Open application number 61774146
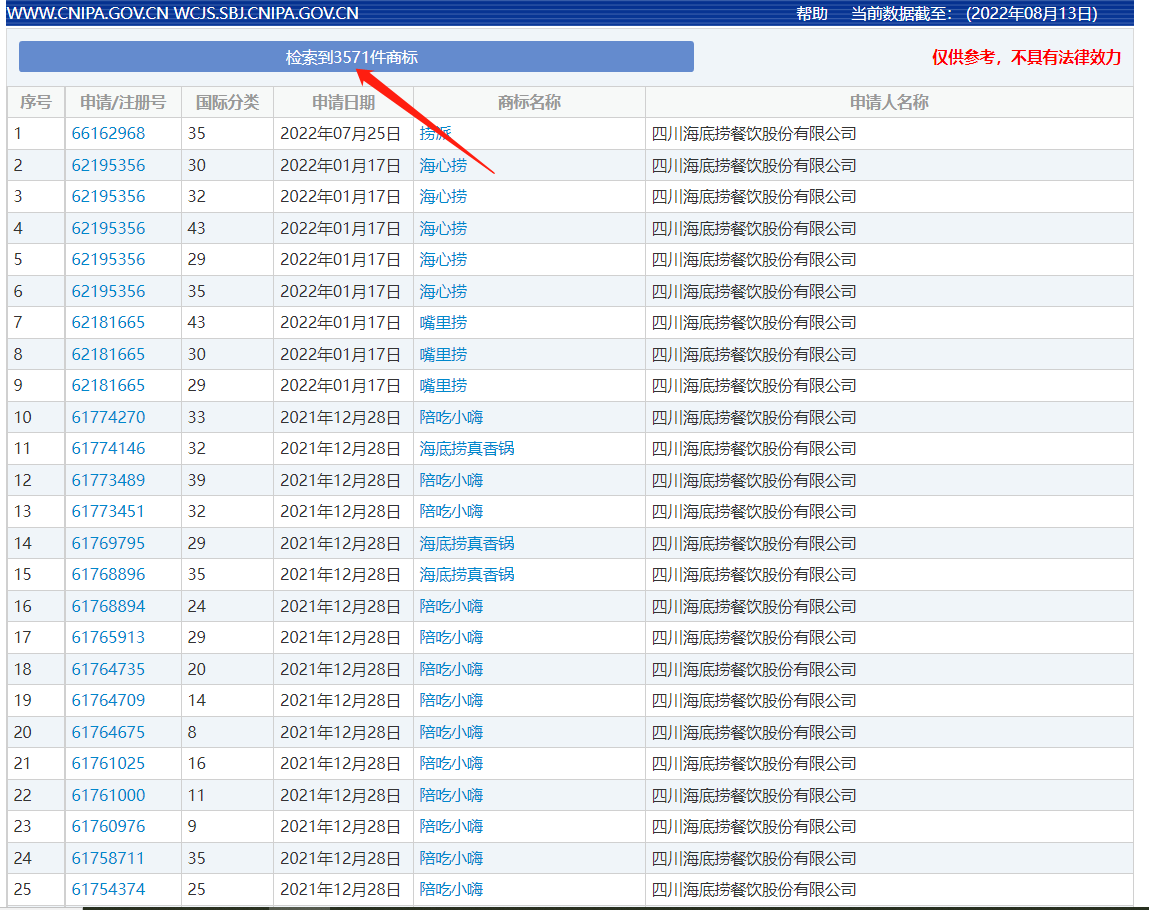The height and width of the screenshot is (910, 1149). coord(108,448)
